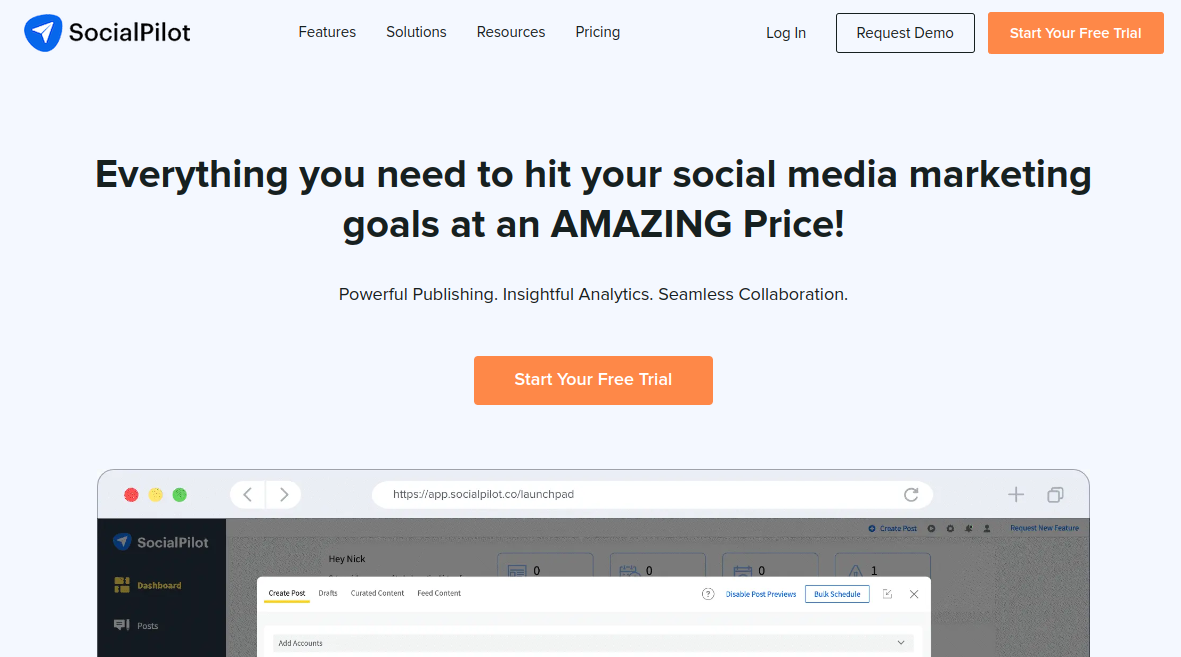Click the Request Demo button
1181x657 pixels.
click(905, 33)
